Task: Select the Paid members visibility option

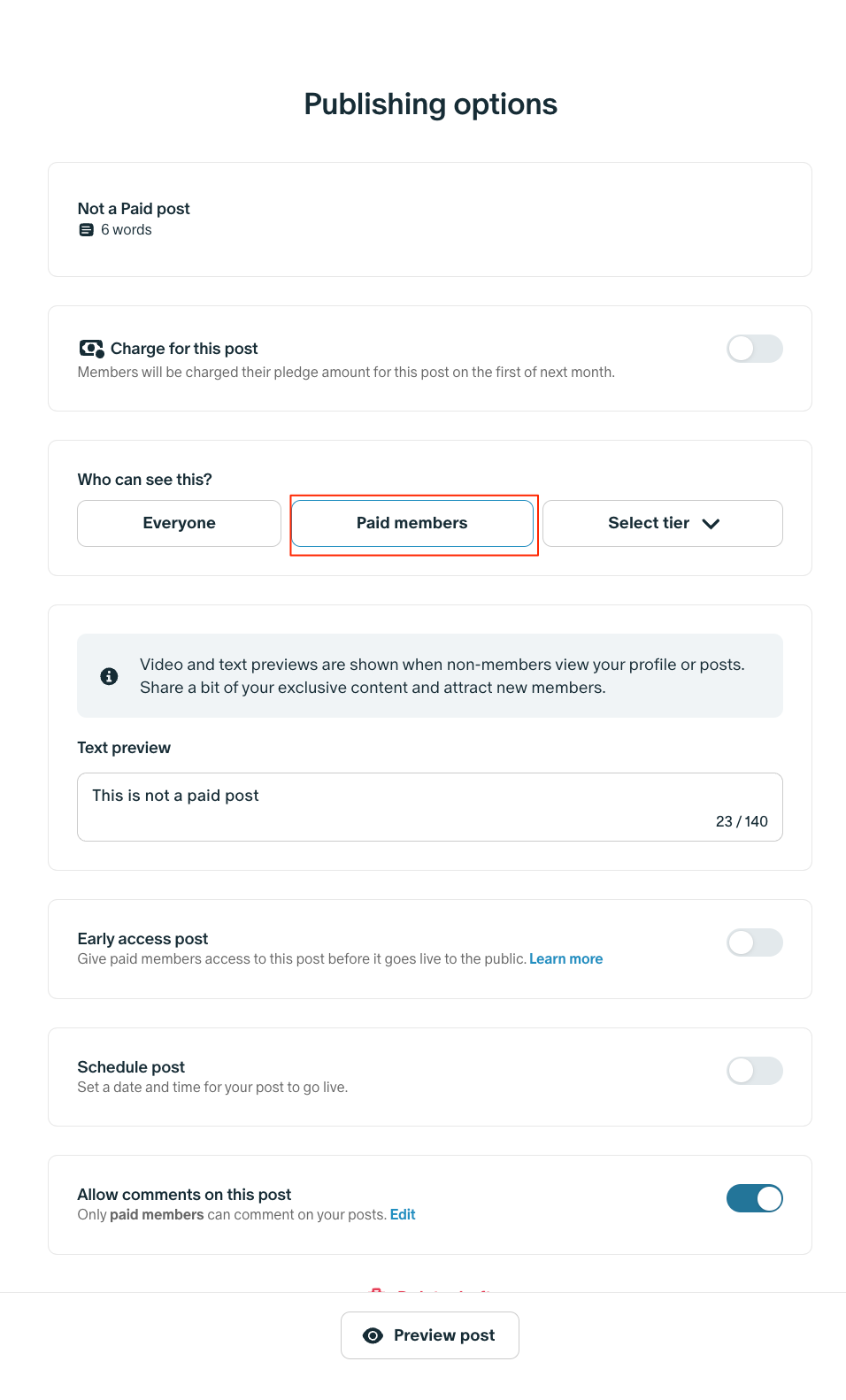Action: click(x=412, y=523)
